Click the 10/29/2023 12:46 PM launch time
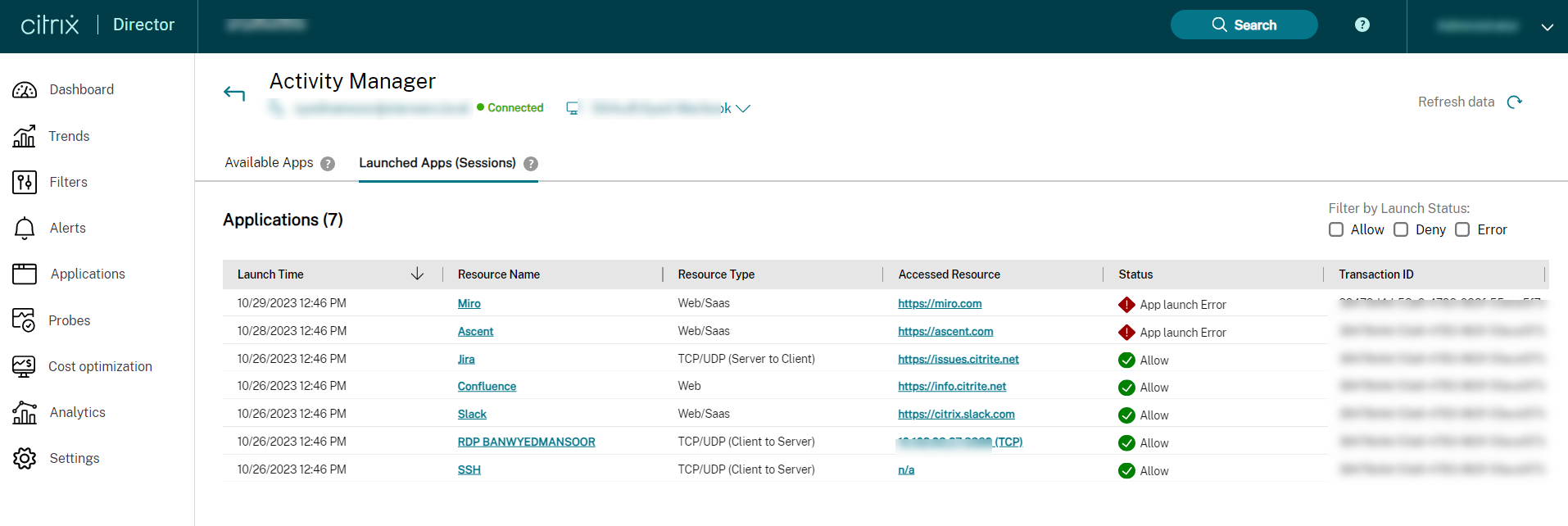The width and height of the screenshot is (1568, 526). point(292,303)
